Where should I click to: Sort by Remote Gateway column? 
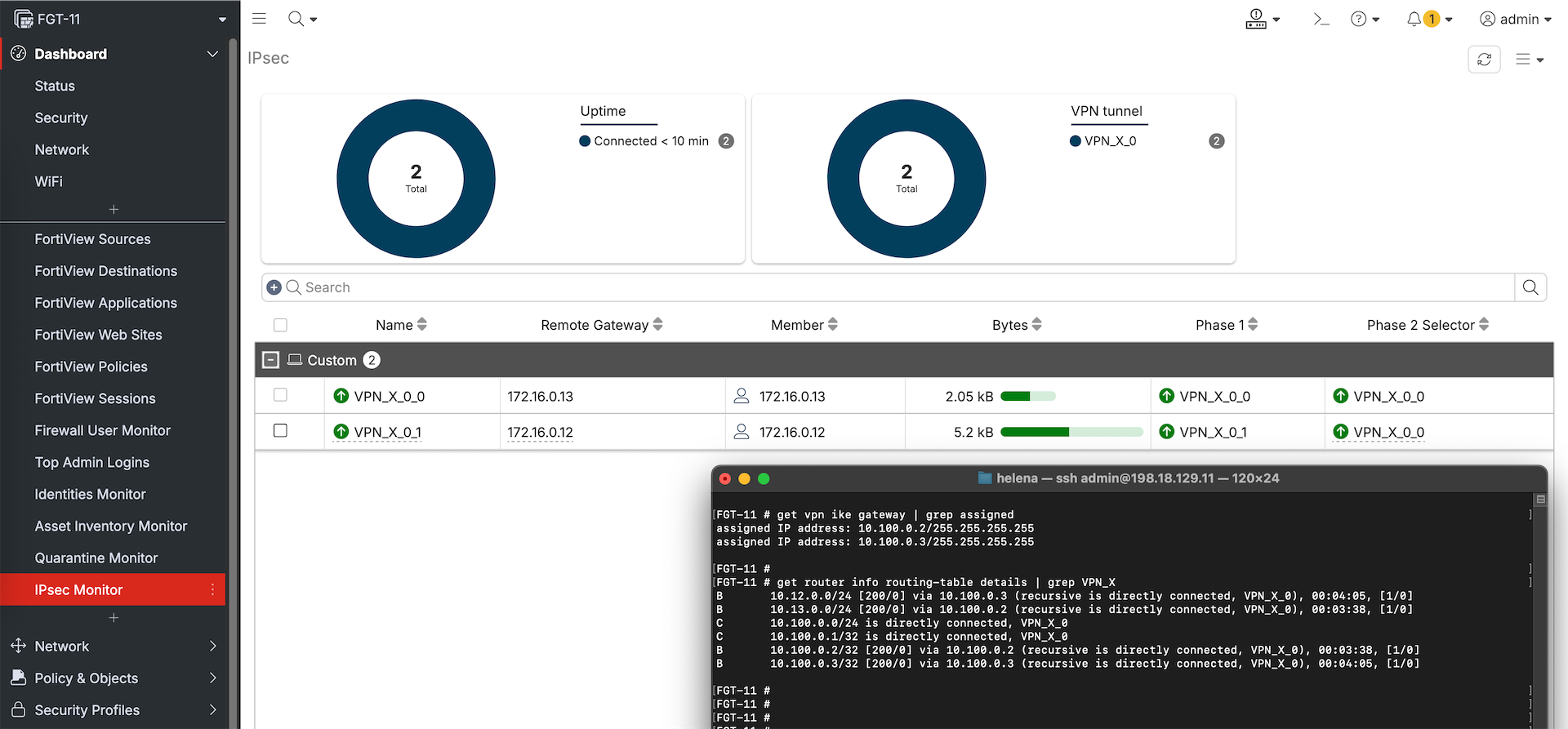point(601,325)
